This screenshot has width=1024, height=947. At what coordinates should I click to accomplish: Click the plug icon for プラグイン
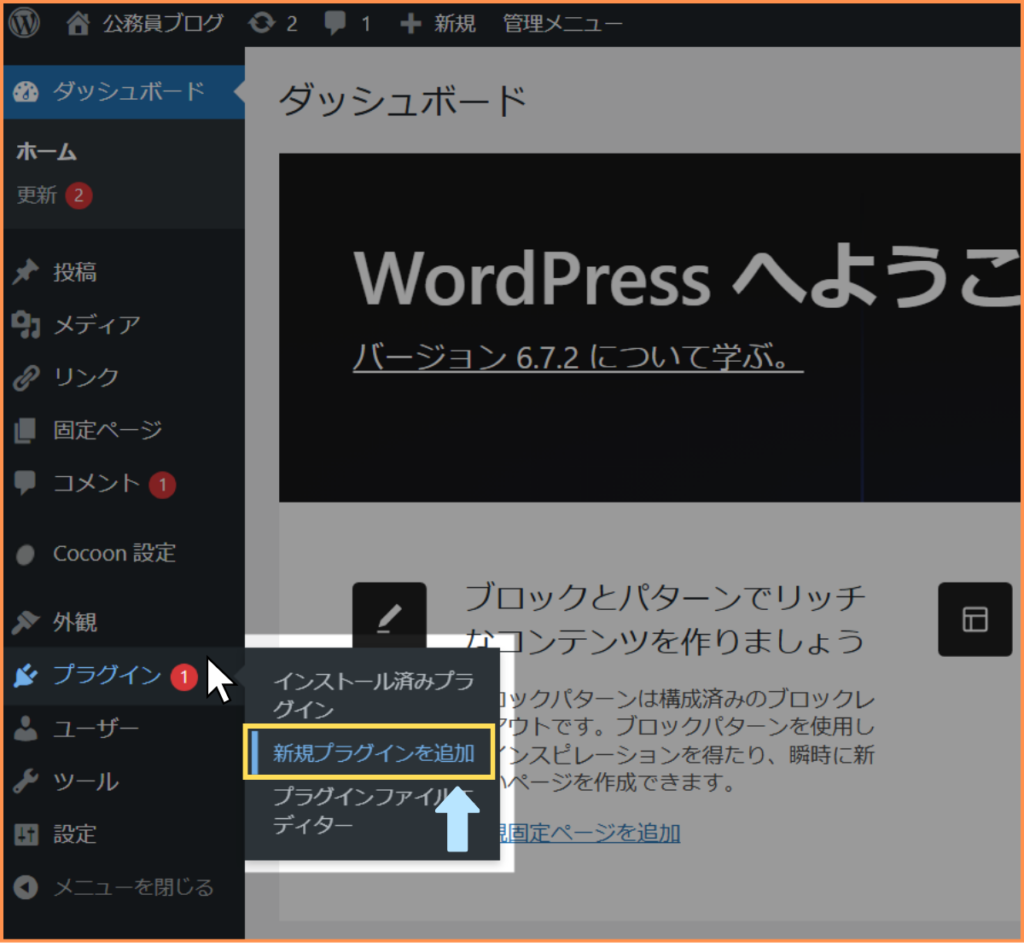tap(26, 676)
